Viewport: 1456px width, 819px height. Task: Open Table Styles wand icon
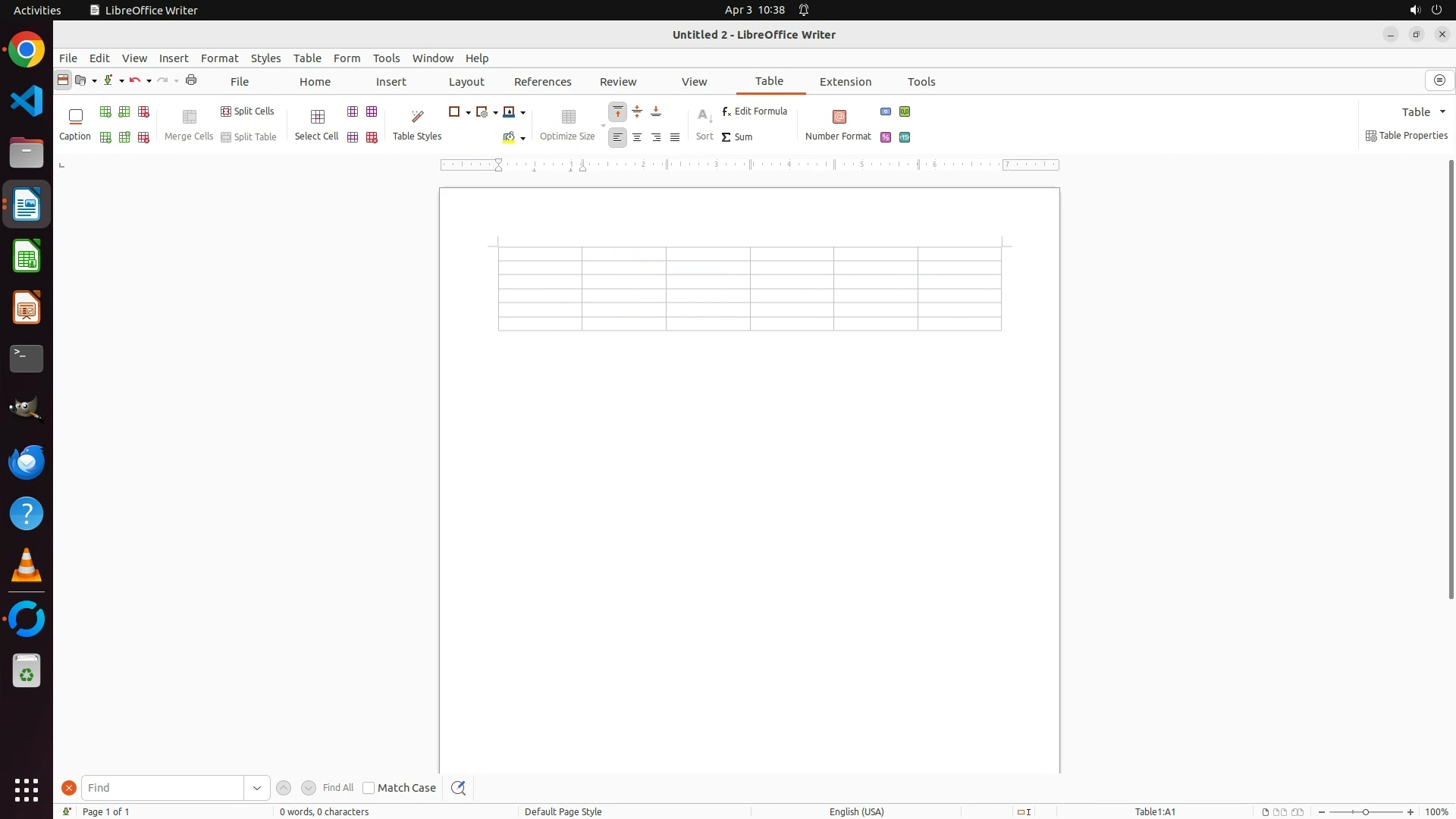(x=417, y=117)
